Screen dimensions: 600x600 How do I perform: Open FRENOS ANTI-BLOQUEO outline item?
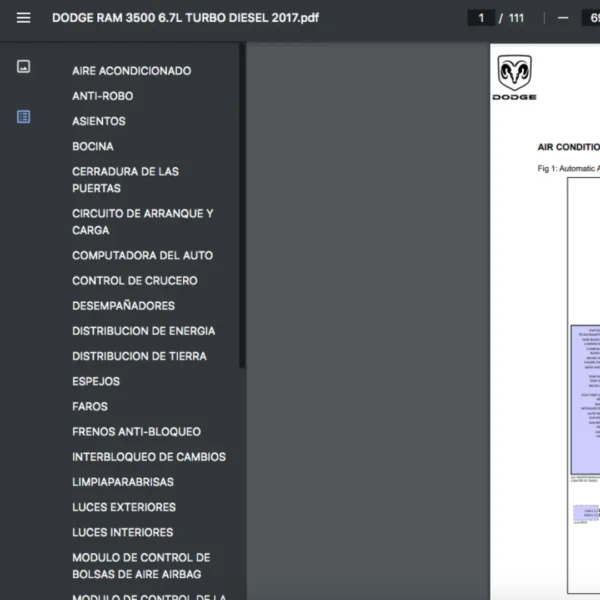pyautogui.click(x=136, y=432)
